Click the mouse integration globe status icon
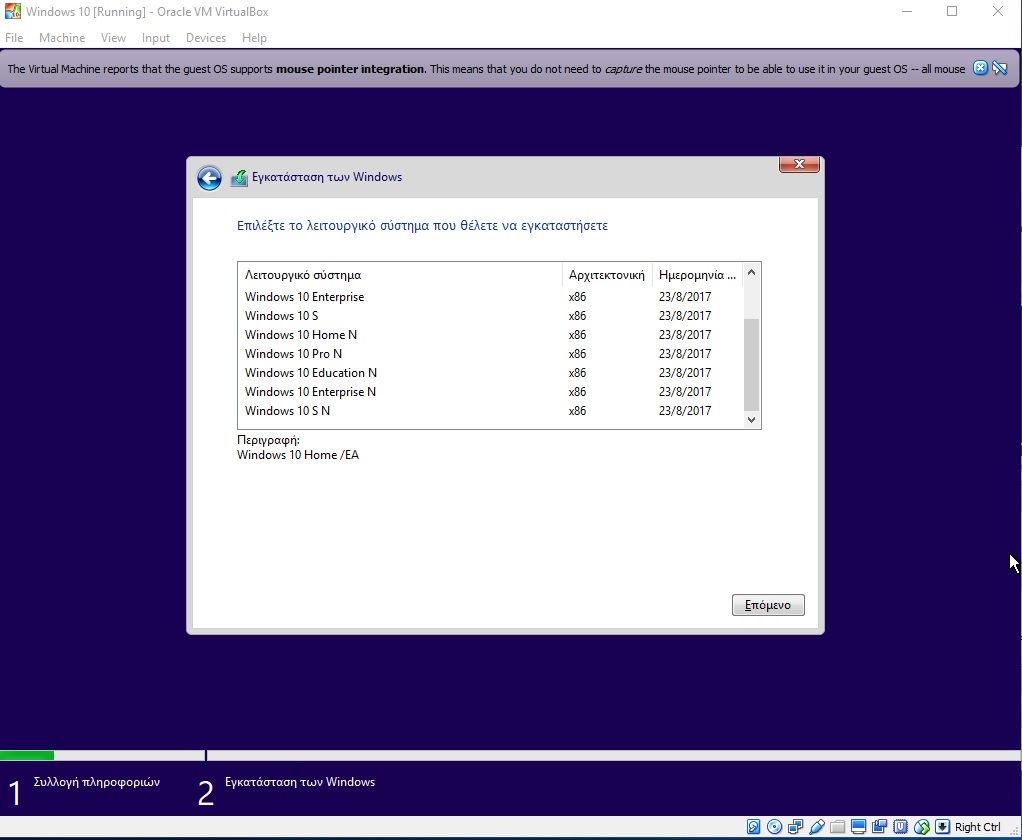The width and height of the screenshot is (1022, 840). click(922, 827)
